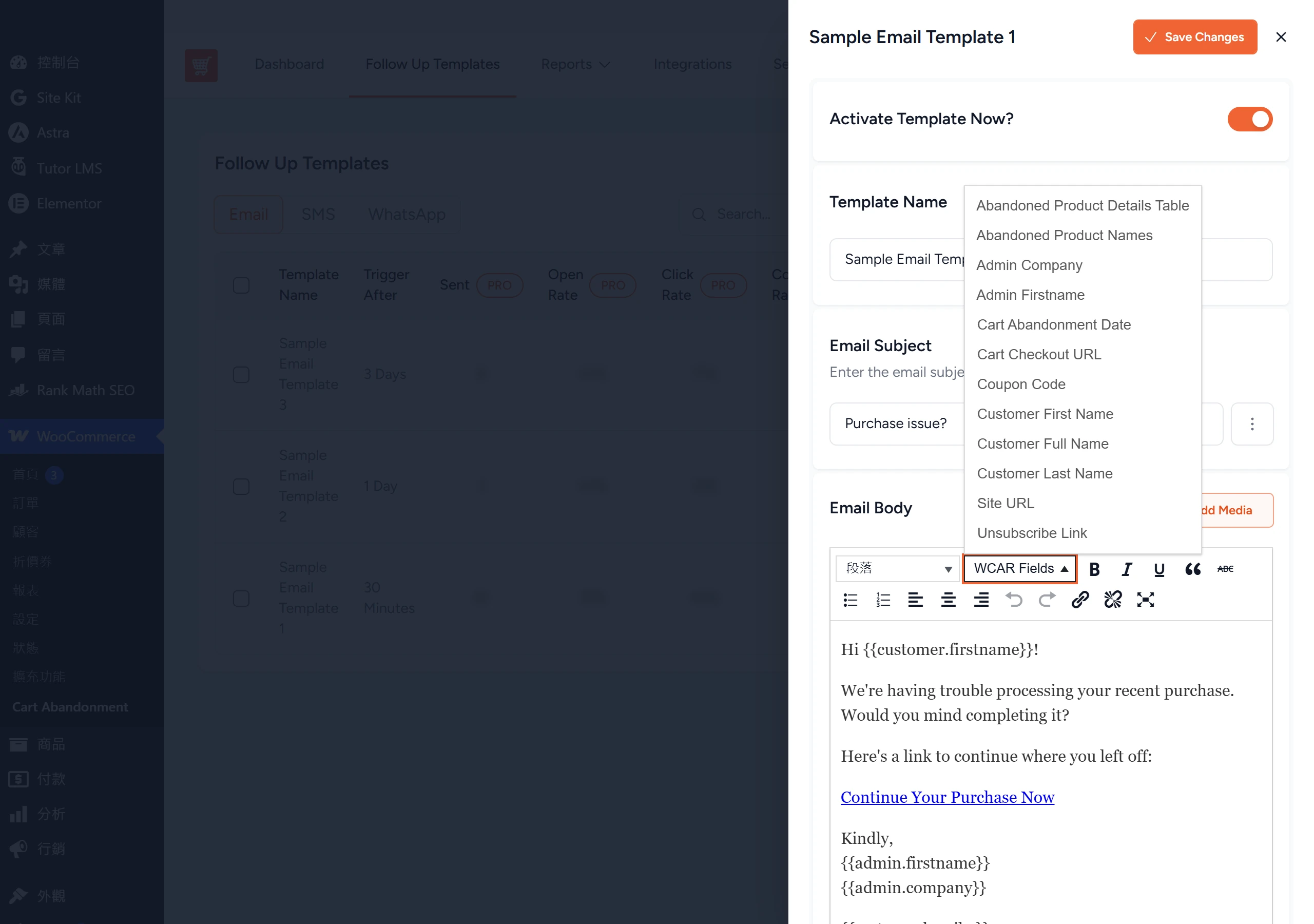Click the Save Changes button

point(1195,37)
